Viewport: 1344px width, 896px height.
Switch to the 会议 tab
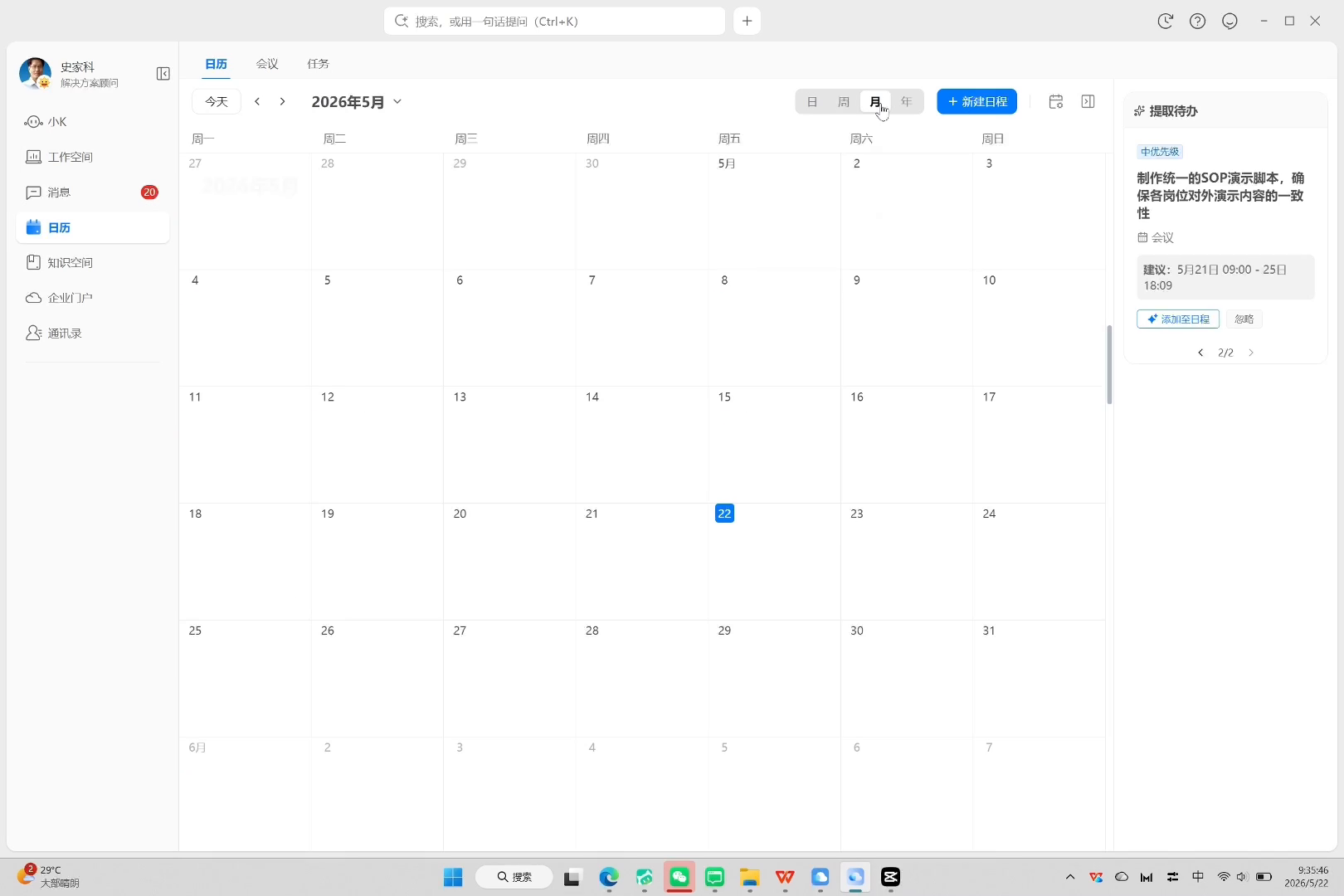[267, 64]
